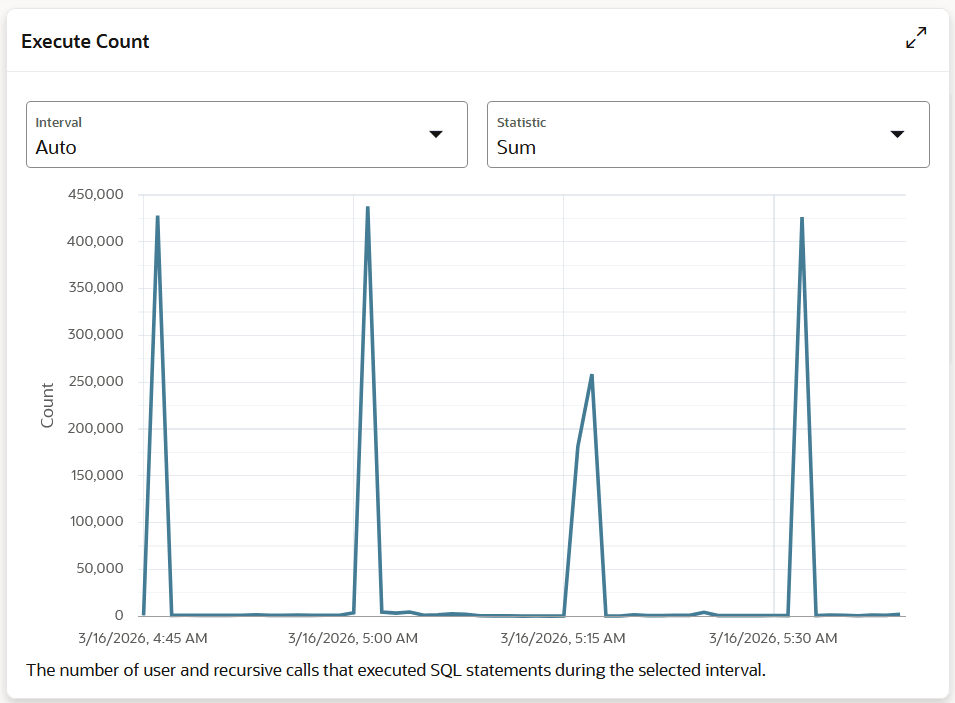Image resolution: width=955 pixels, height=703 pixels.
Task: Open the Statistic dropdown set to Sum
Action: (x=708, y=135)
